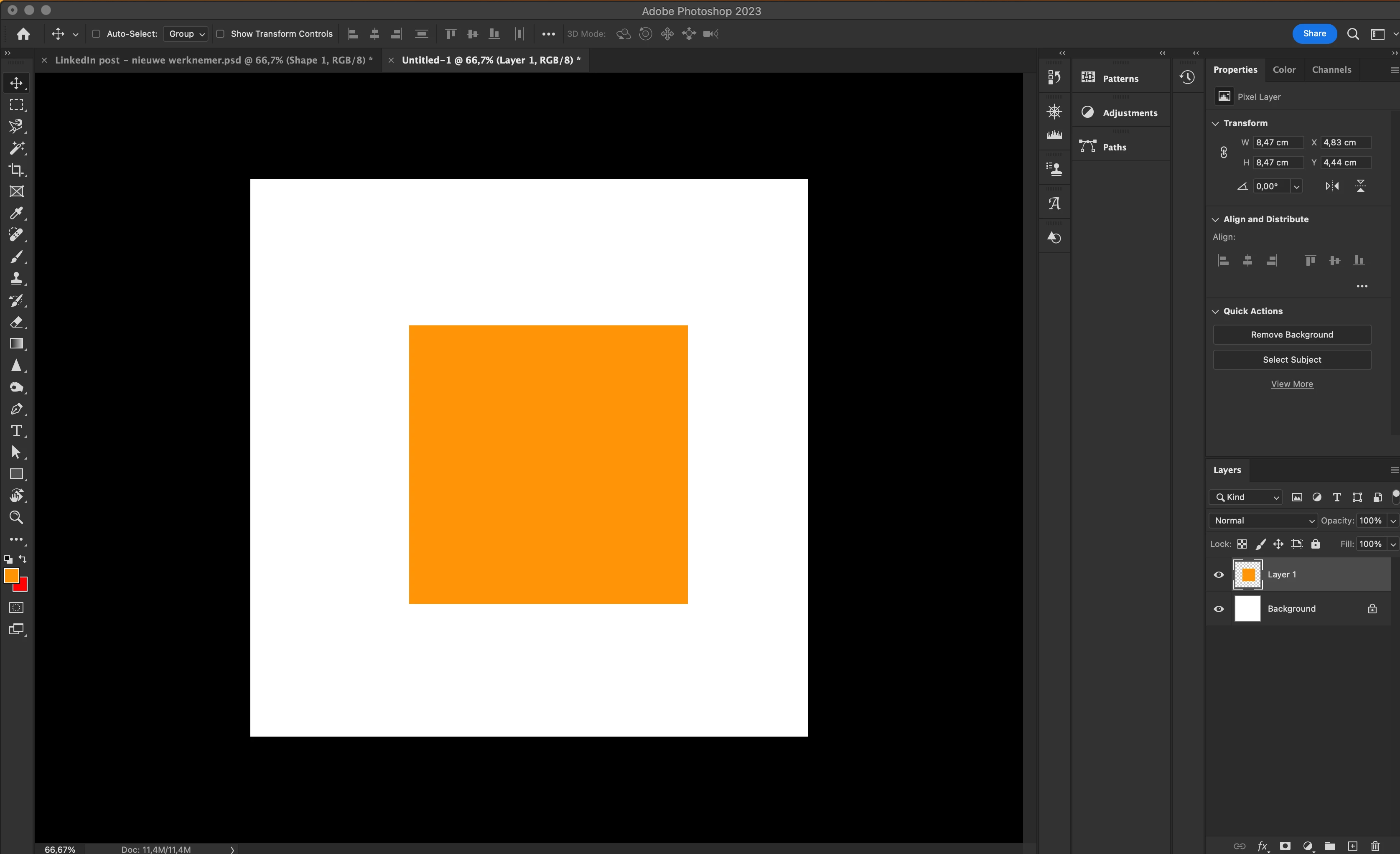This screenshot has width=1400, height=854.
Task: Switch to LinkedIn post document tab
Action: coord(213,60)
